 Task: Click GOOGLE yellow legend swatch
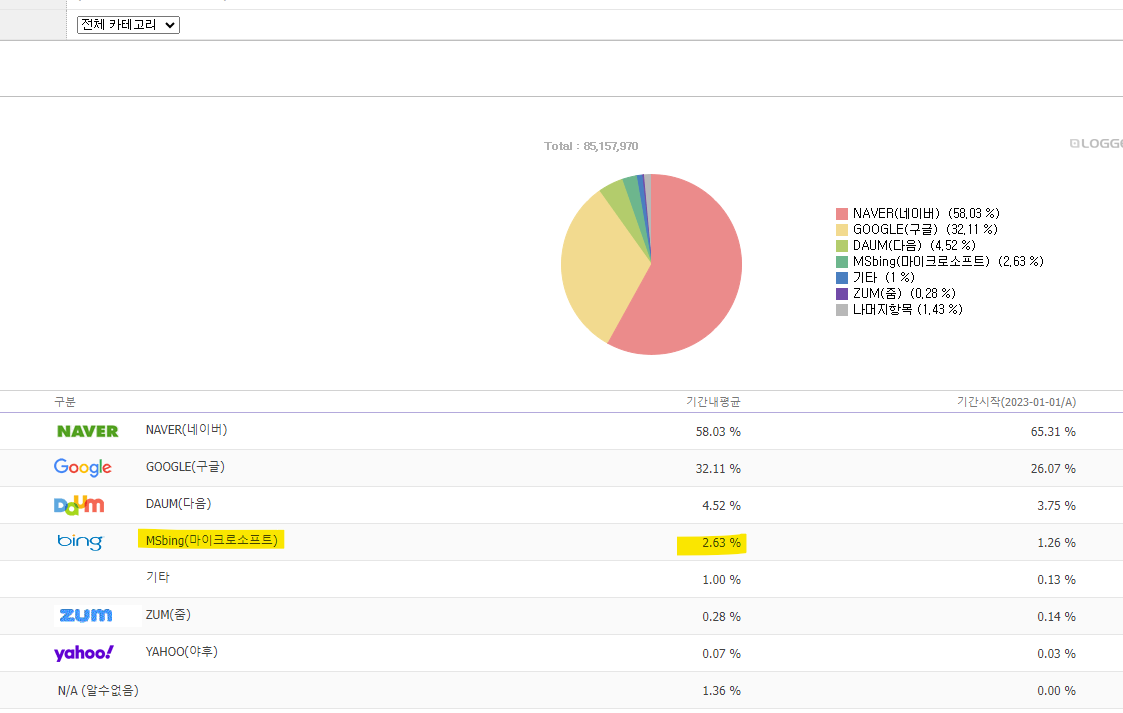(x=842, y=230)
